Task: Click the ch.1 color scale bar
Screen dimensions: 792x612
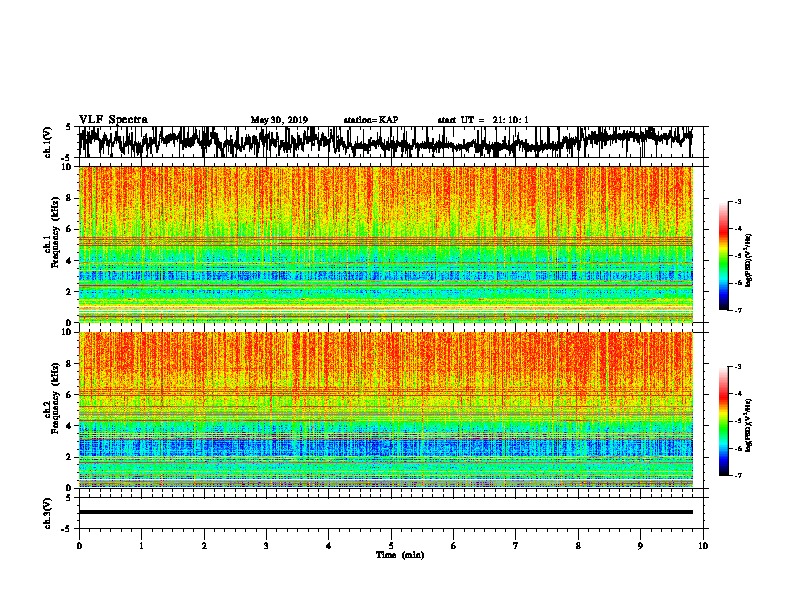Action: [x=723, y=256]
